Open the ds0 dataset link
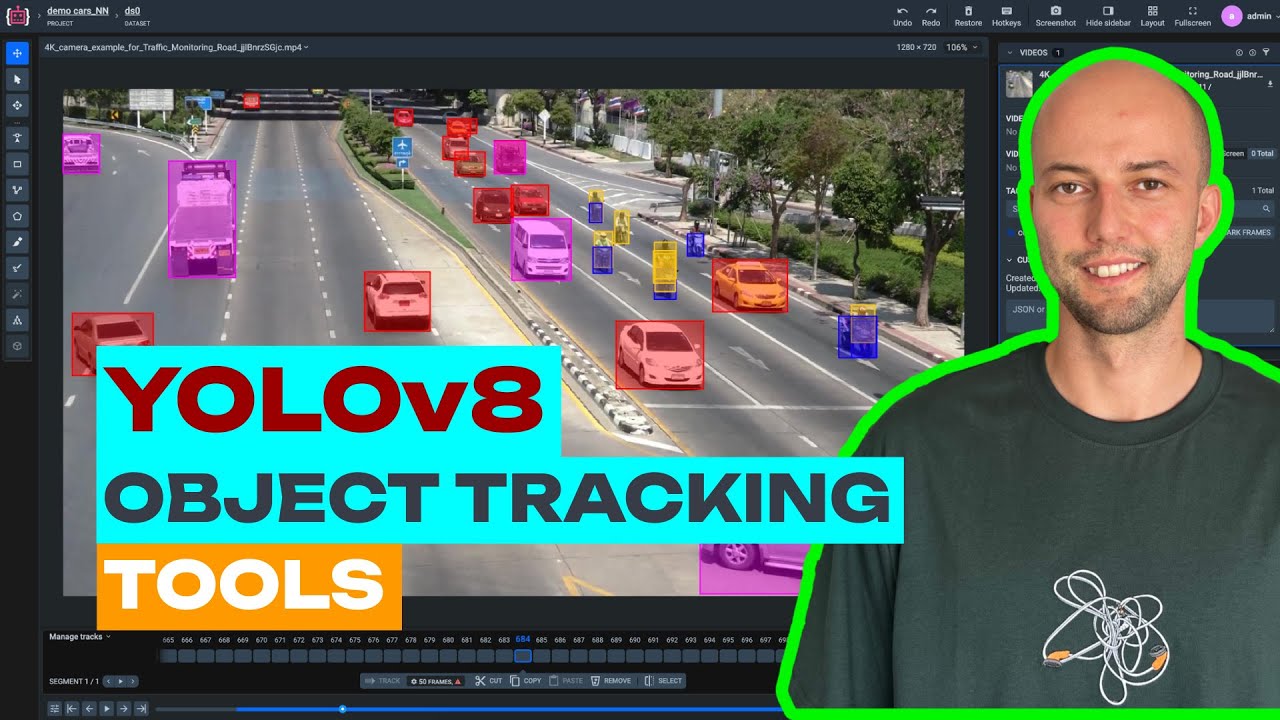 point(132,11)
